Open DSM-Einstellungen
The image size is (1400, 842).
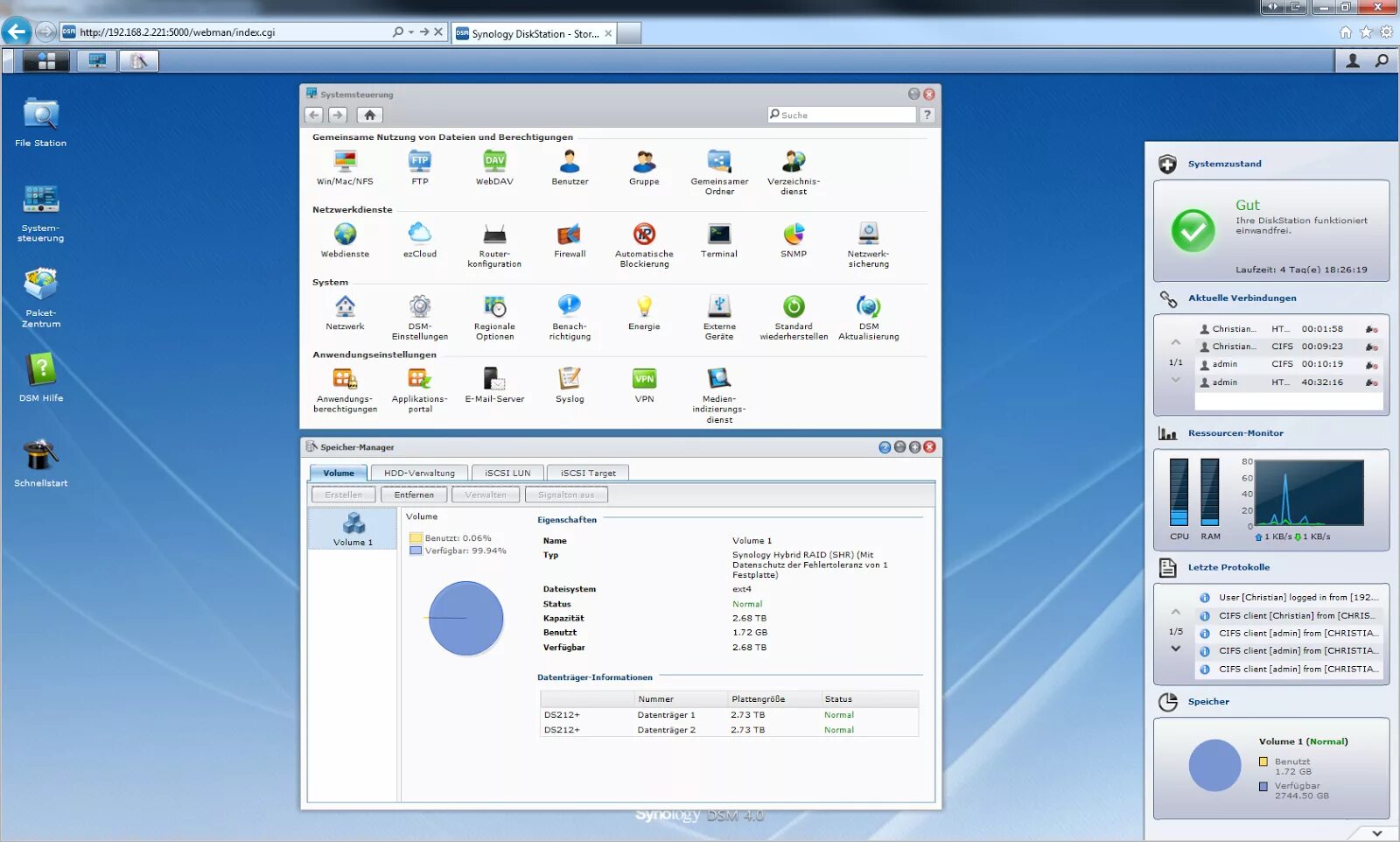pyautogui.click(x=420, y=318)
